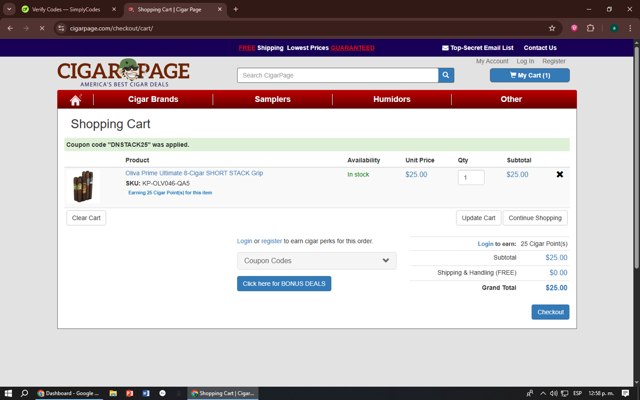This screenshot has height=400, width=640.
Task: Click here for BONUS DEALS button
Action: point(284,284)
